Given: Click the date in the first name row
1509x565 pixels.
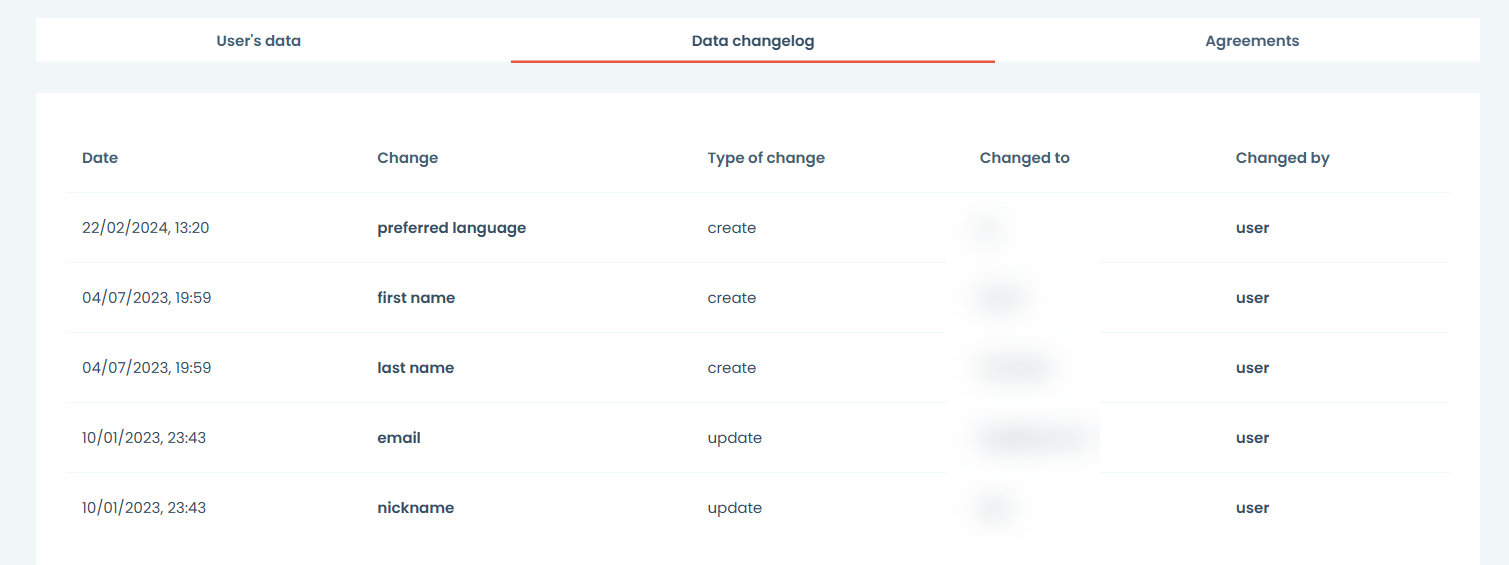Looking at the screenshot, I should (x=146, y=298).
